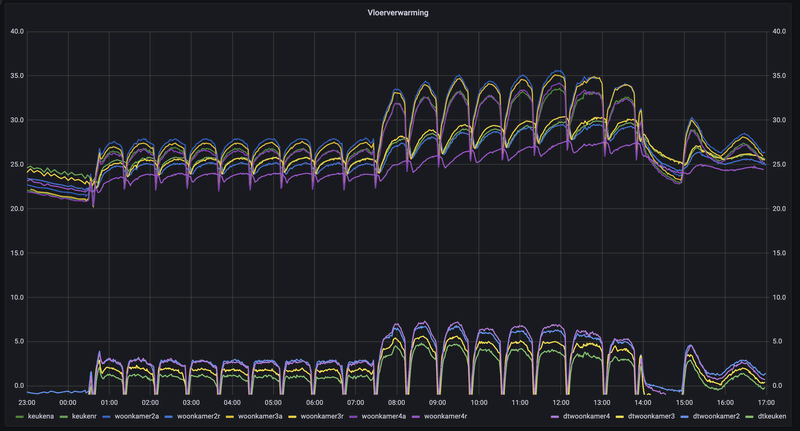Click the 12:00 time axis label
The image size is (800, 431).
[561, 402]
